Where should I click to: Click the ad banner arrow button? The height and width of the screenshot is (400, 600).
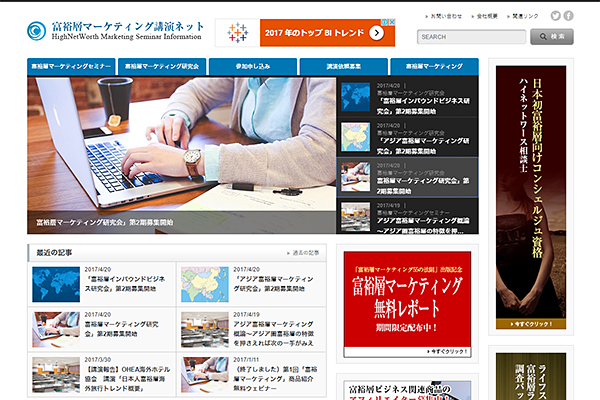tap(376, 33)
